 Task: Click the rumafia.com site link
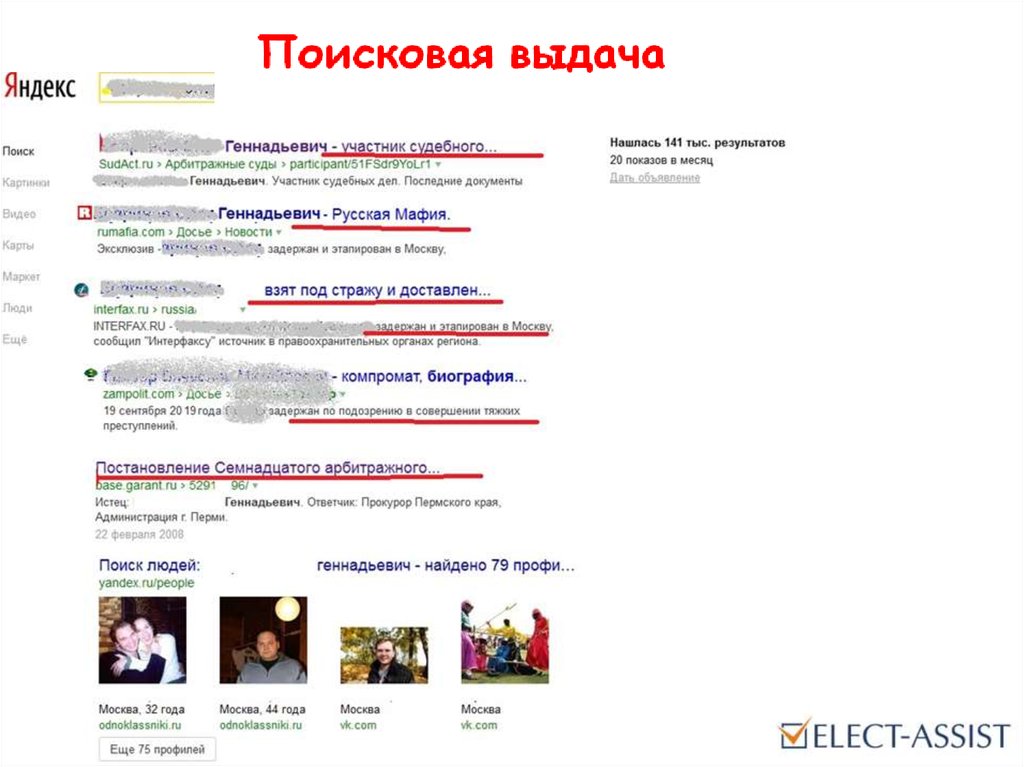[131, 232]
